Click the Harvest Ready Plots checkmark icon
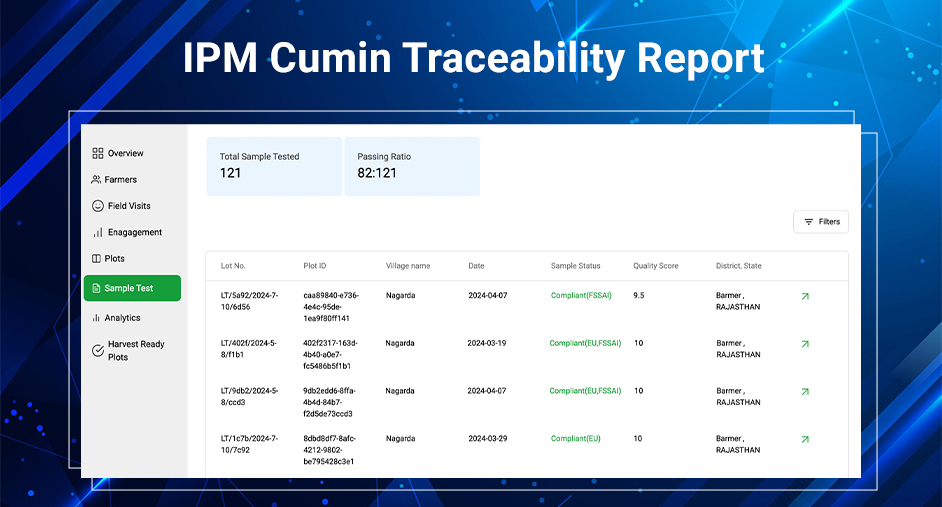 pos(98,350)
